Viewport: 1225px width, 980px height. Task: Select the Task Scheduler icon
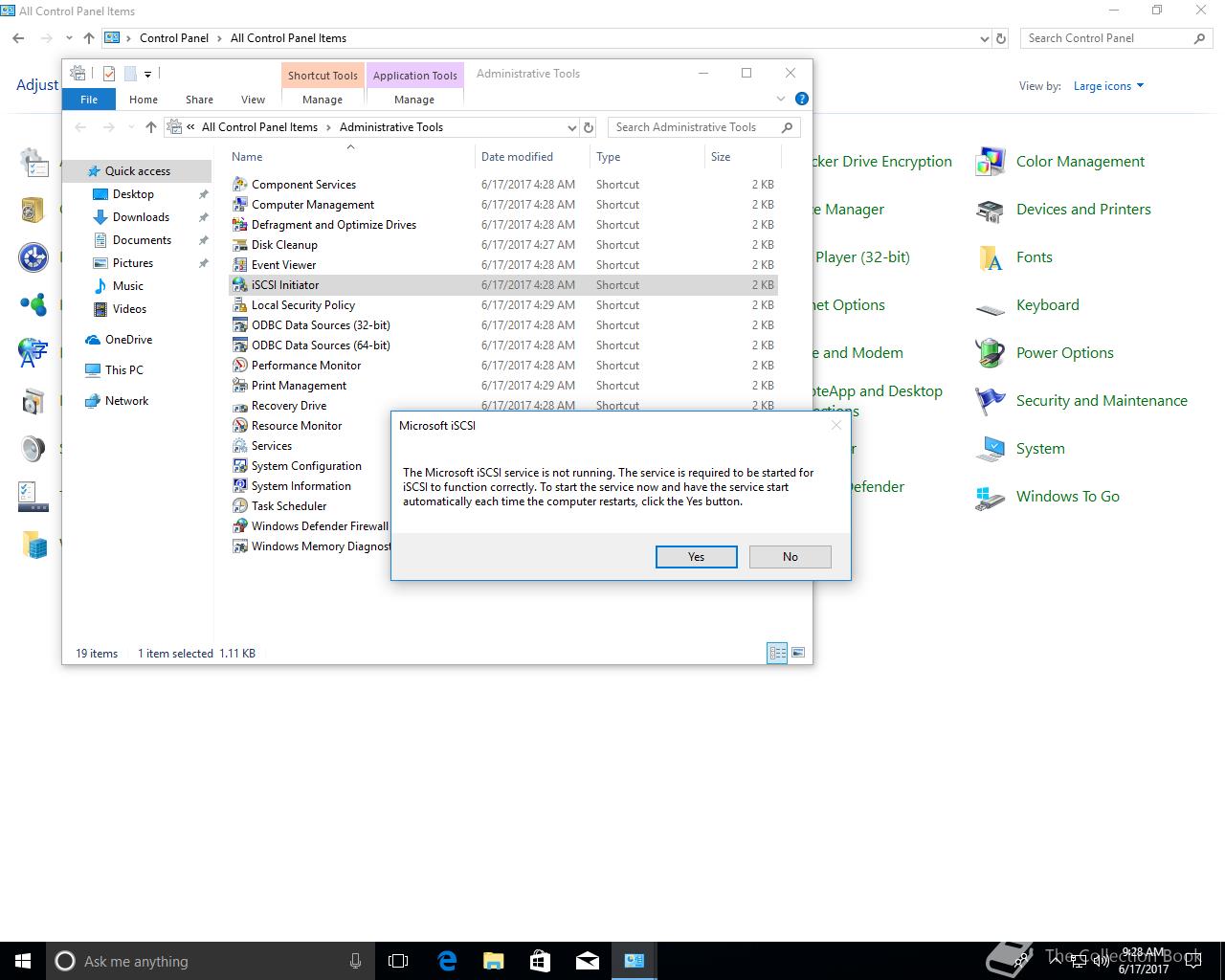240,506
